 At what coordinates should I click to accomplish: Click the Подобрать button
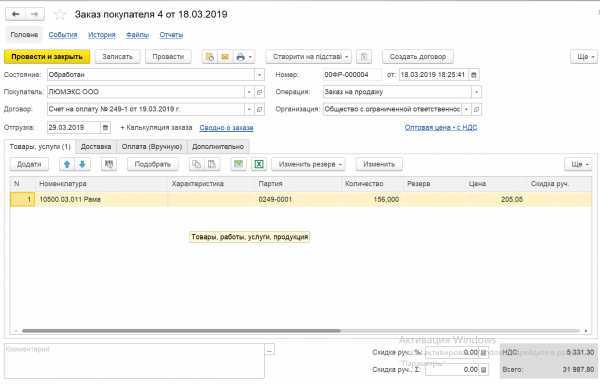(153, 164)
